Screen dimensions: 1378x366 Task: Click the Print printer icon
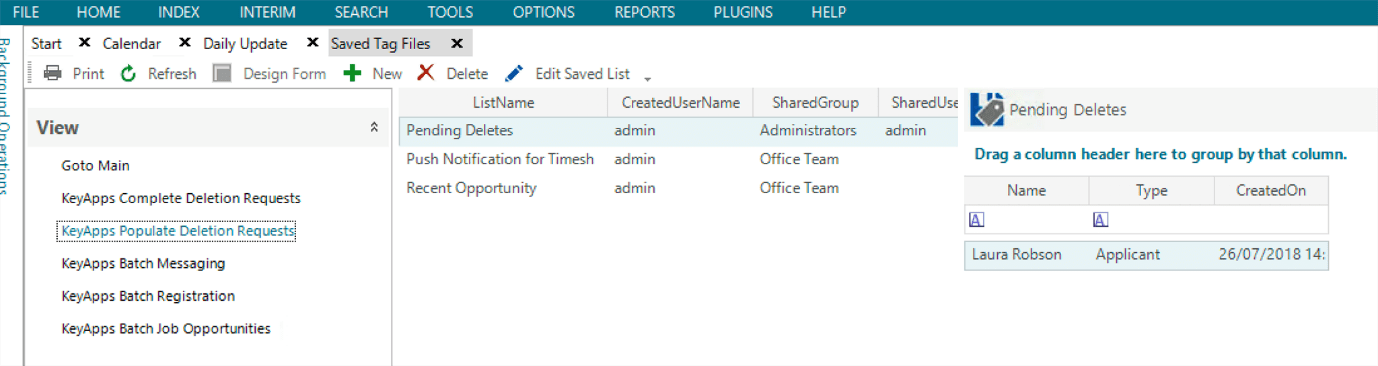point(53,73)
